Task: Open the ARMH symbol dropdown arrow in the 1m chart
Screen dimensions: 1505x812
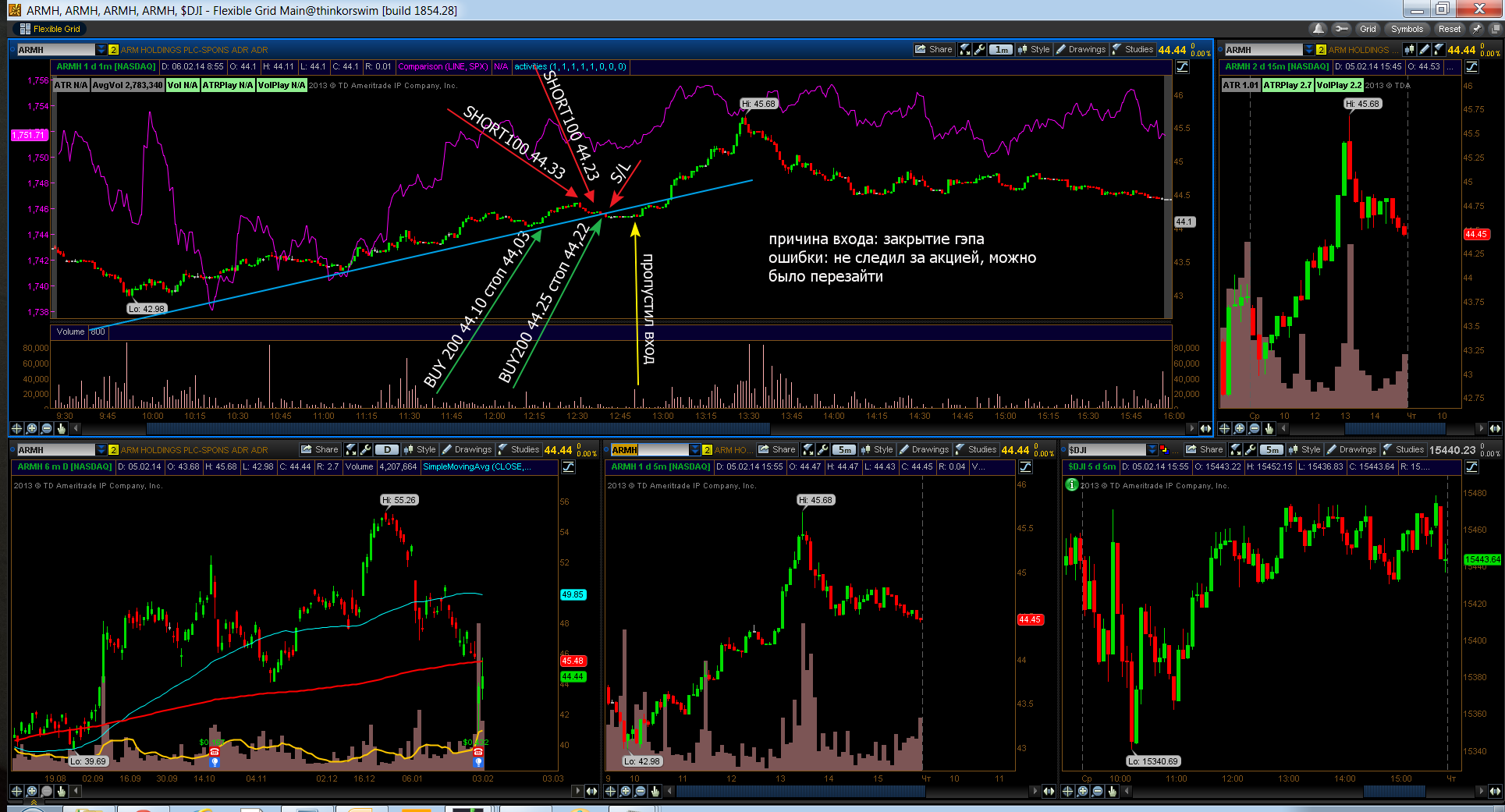Action: click(x=101, y=50)
